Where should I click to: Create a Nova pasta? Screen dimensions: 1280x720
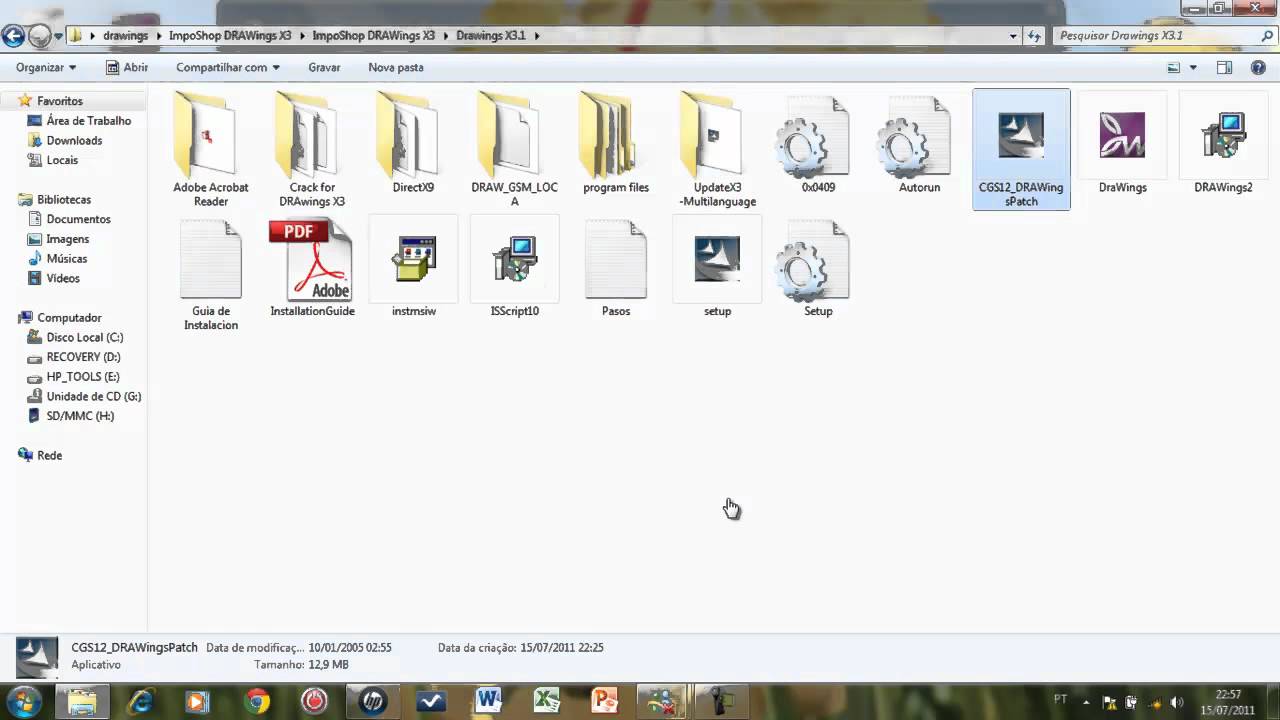(x=396, y=67)
